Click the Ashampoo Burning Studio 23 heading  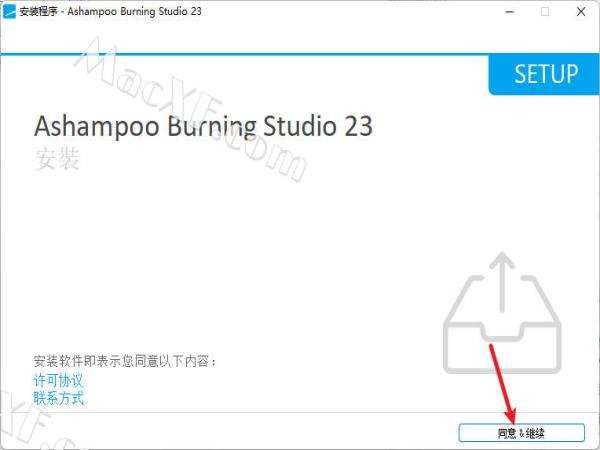[x=203, y=126]
